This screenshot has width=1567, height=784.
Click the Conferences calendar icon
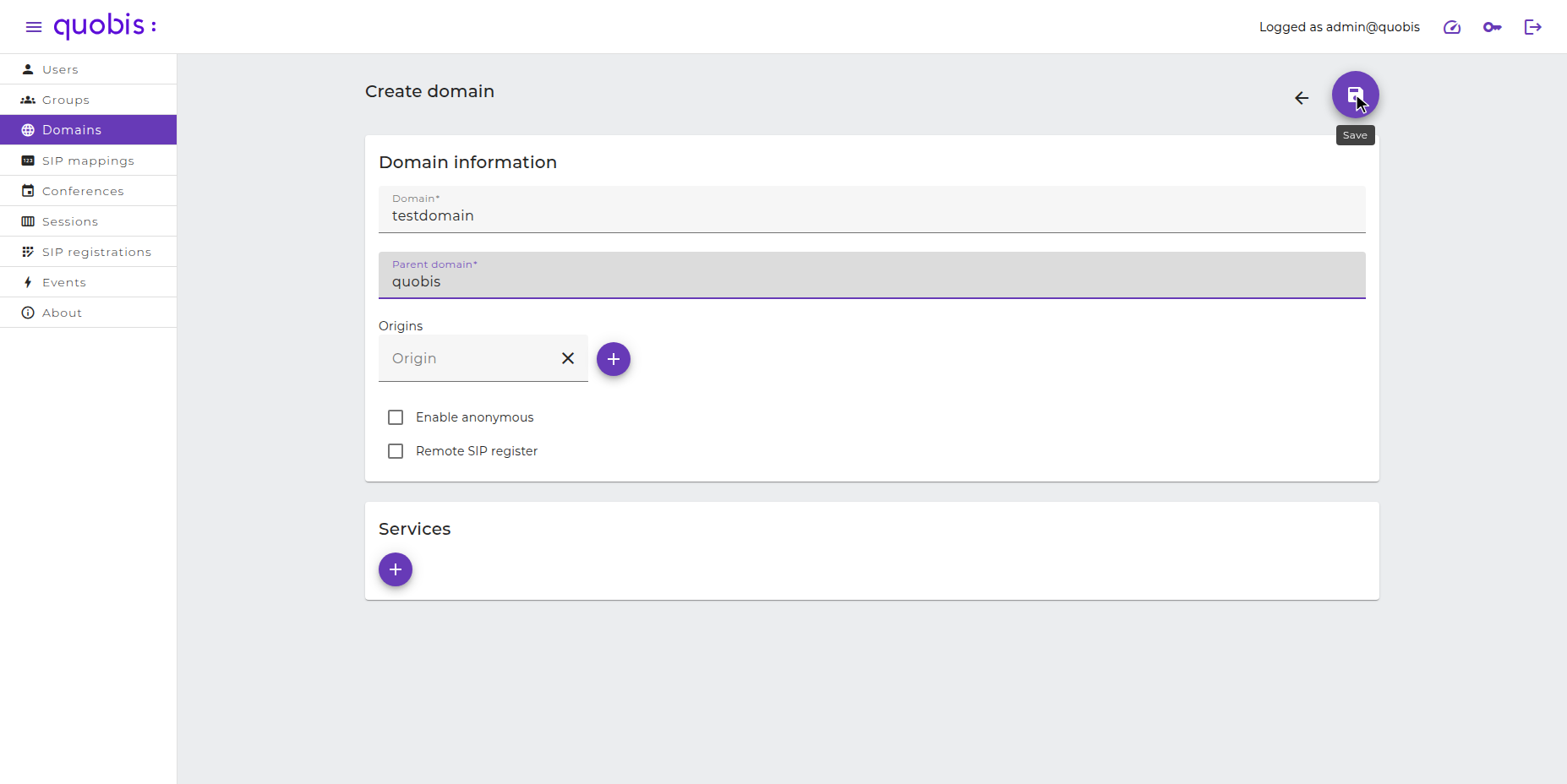tap(28, 191)
